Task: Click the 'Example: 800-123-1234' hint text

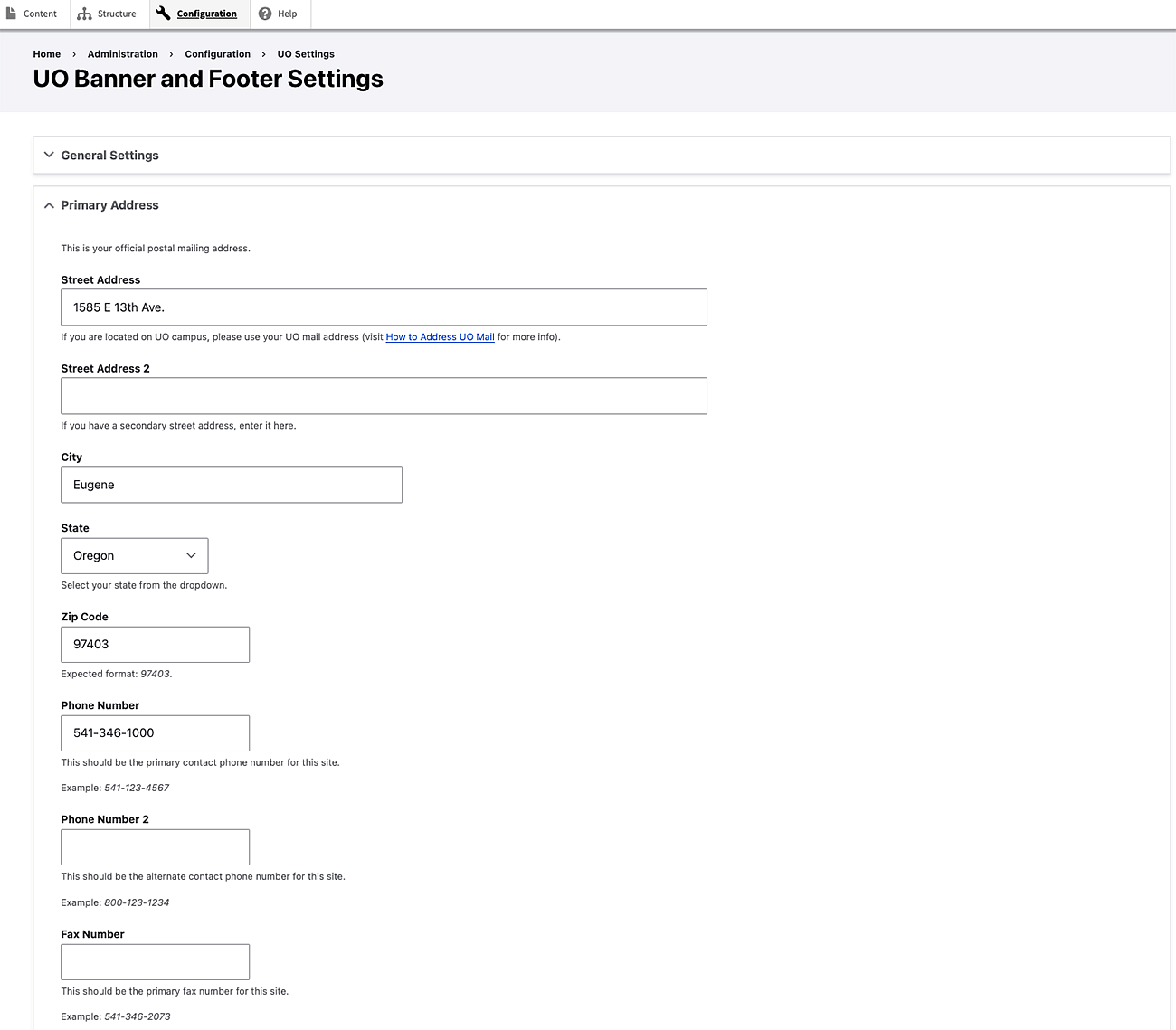Action: coord(115,902)
